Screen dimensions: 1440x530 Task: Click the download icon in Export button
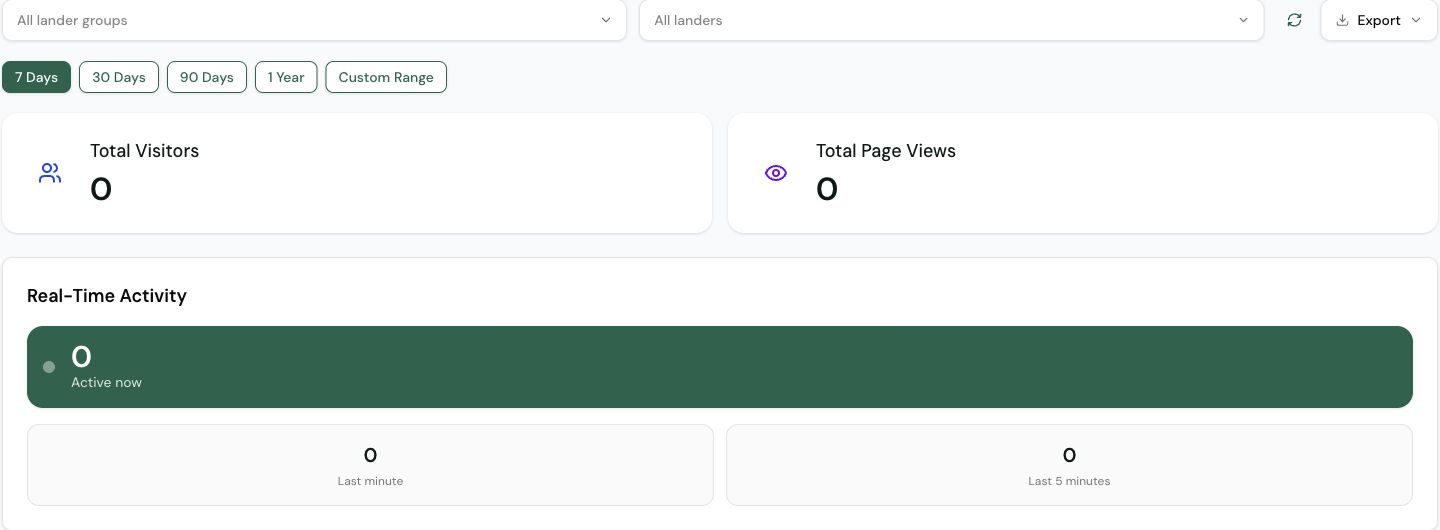pyautogui.click(x=1343, y=20)
